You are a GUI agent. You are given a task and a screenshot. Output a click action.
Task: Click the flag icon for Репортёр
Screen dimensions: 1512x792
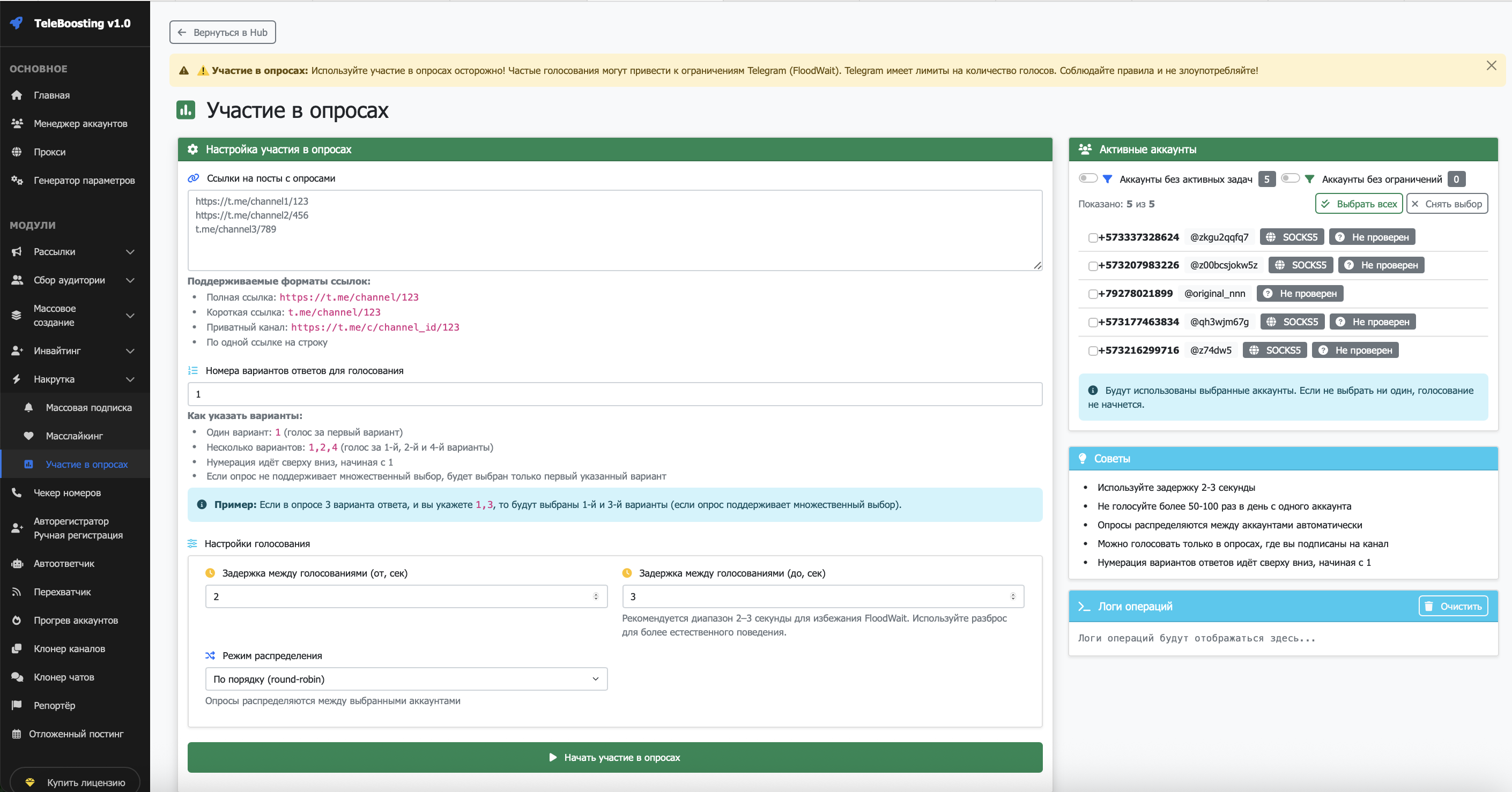[x=17, y=705]
